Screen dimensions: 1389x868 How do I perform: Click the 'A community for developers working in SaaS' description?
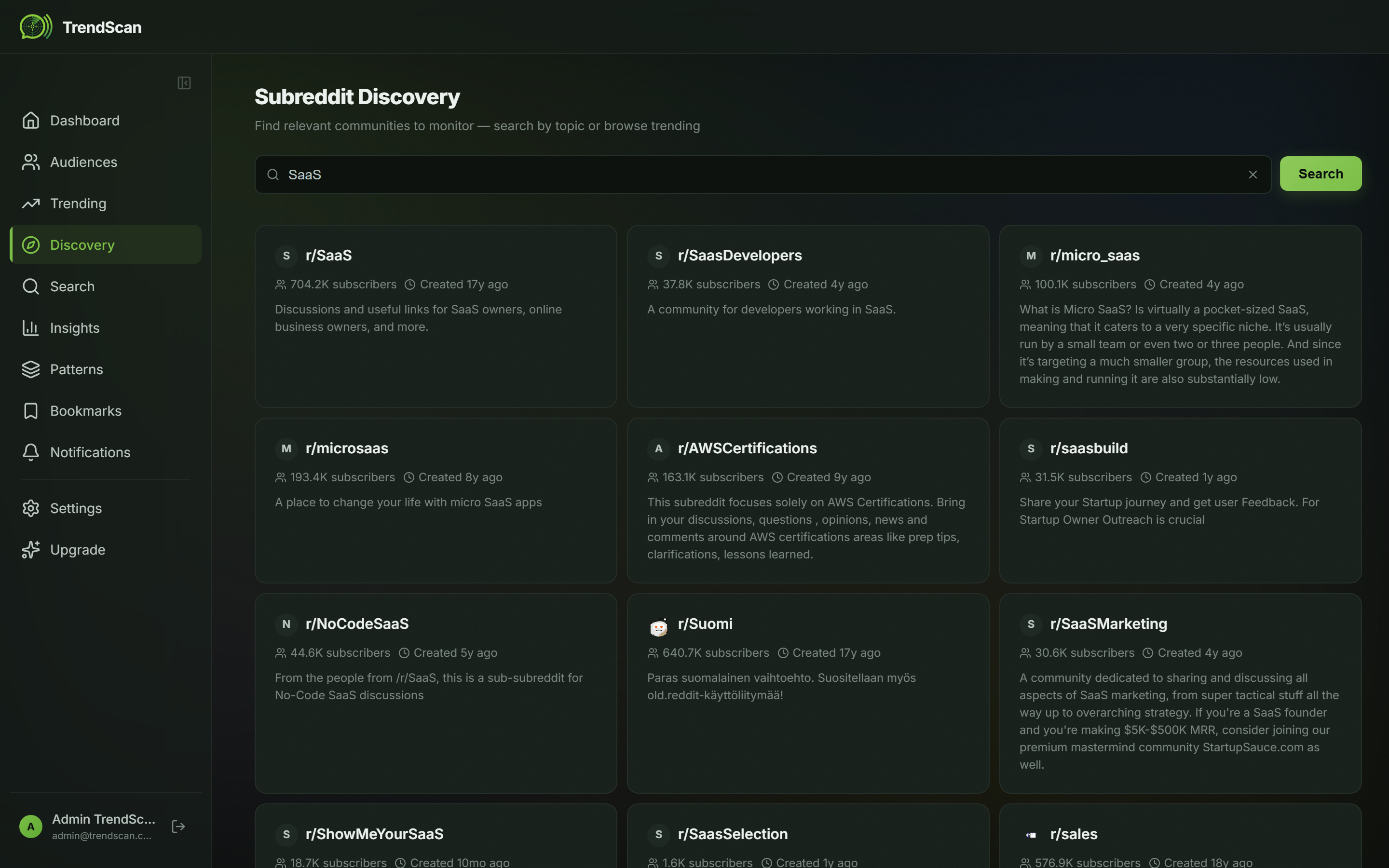771,310
